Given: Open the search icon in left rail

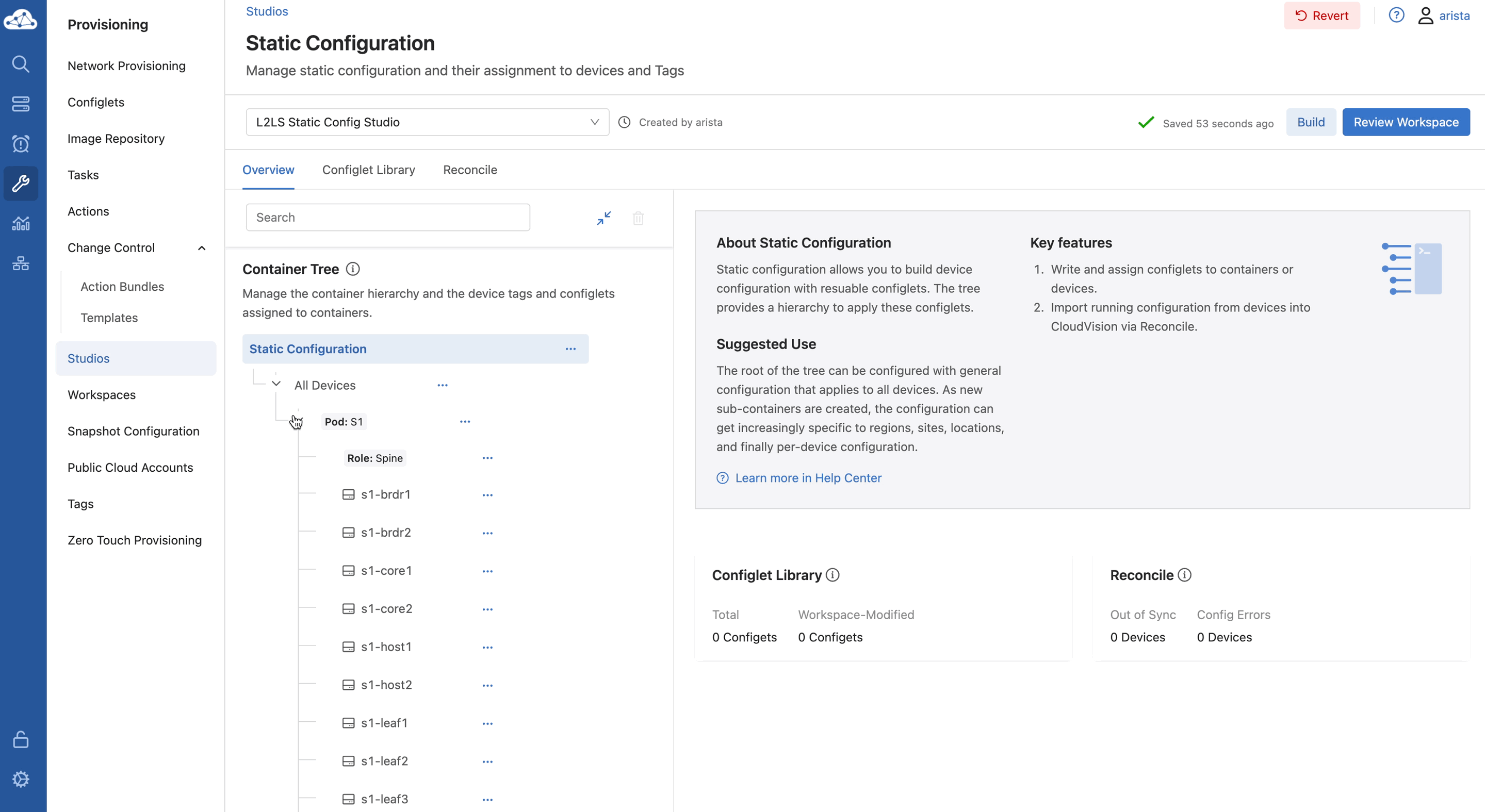Looking at the screenshot, I should (x=21, y=63).
